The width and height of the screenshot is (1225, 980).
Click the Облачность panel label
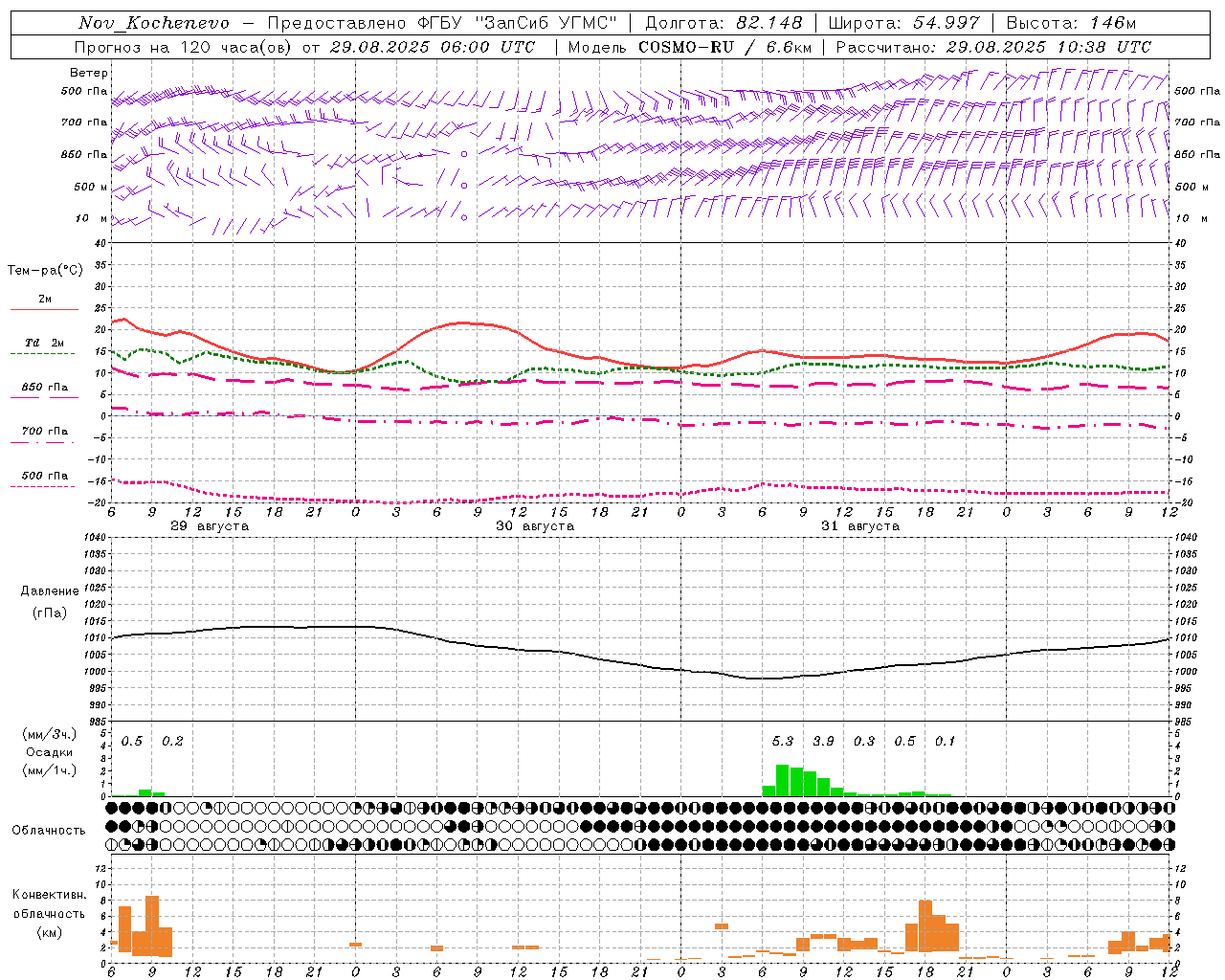pyautogui.click(x=49, y=831)
